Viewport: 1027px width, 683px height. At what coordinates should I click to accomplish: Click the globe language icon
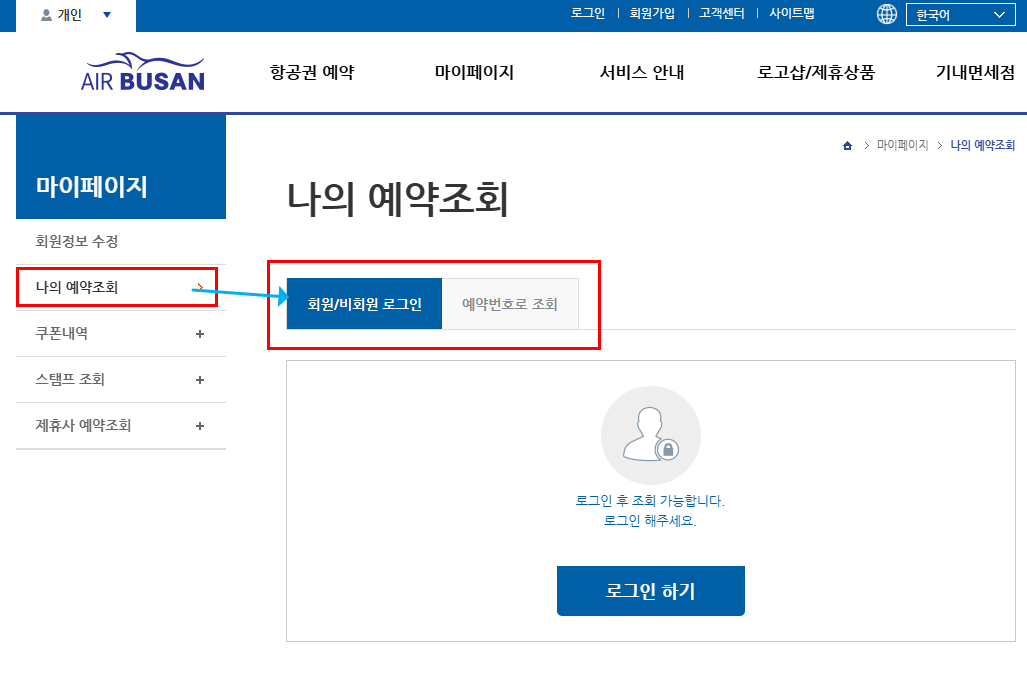click(x=884, y=15)
